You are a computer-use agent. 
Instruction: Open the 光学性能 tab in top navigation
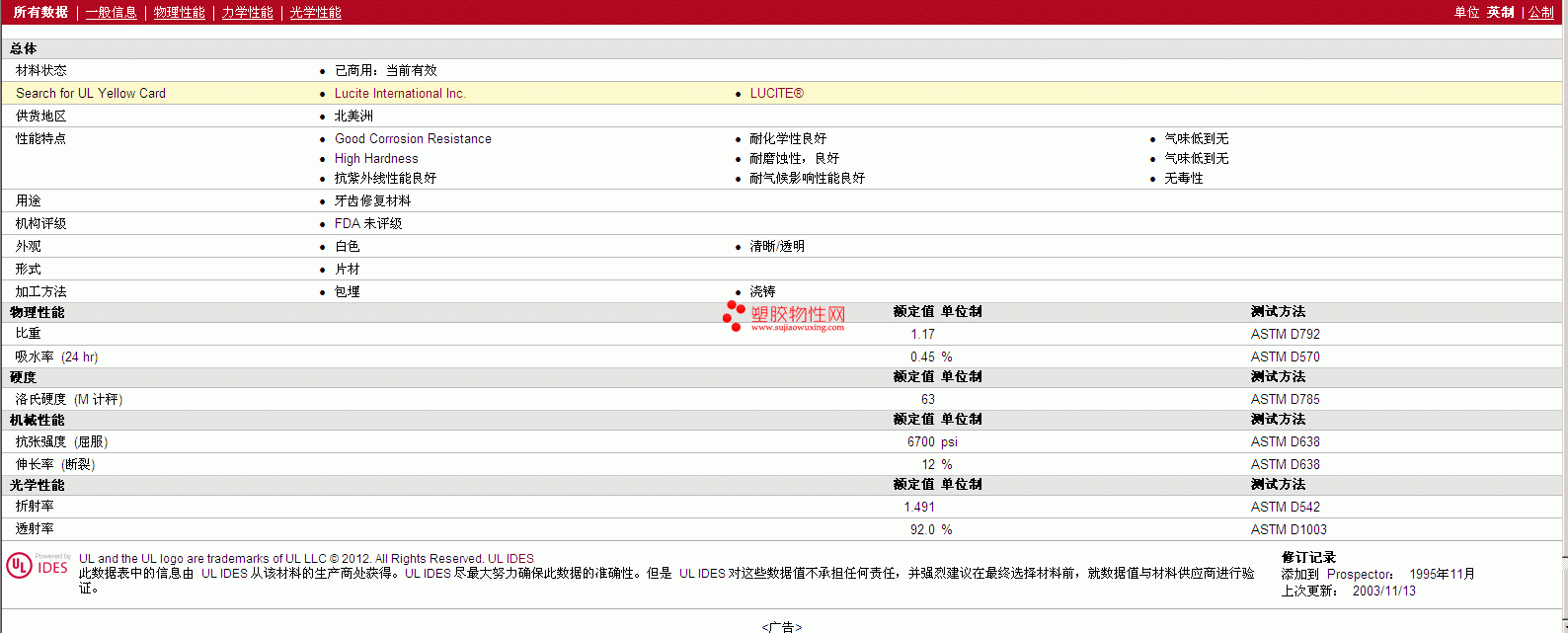tap(316, 13)
